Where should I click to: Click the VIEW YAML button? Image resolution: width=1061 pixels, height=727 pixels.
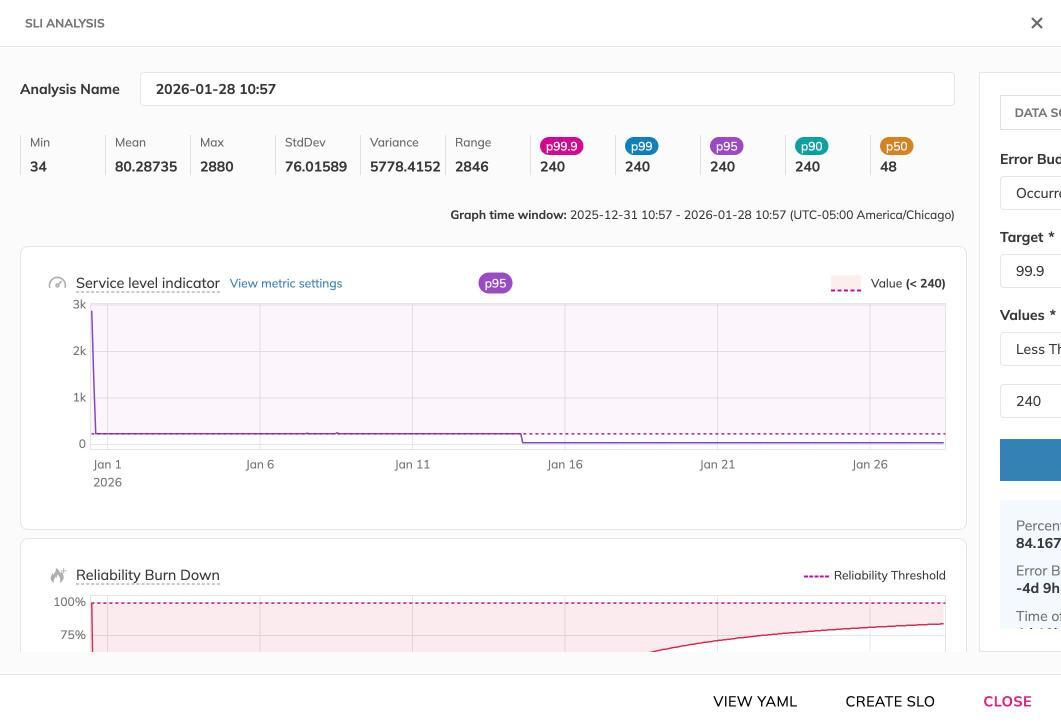(x=755, y=701)
